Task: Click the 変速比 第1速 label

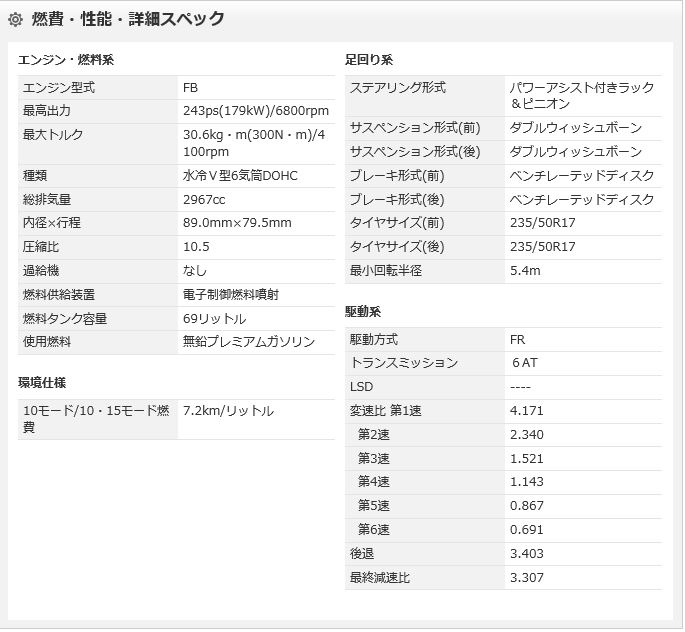Action: point(386,411)
